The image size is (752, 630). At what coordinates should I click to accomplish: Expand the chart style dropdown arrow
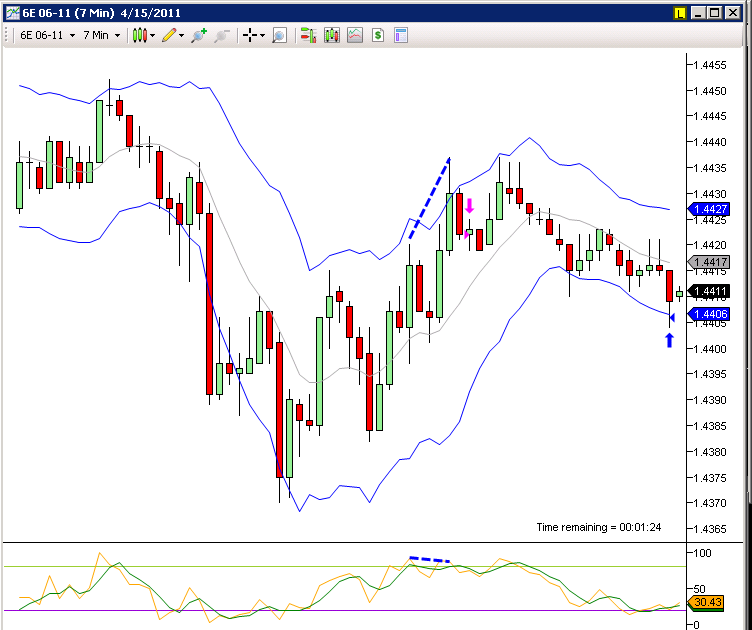point(153,35)
